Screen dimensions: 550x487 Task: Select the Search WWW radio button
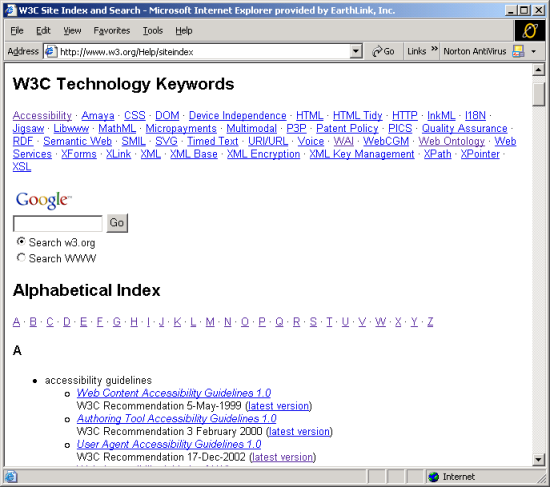pos(21,258)
